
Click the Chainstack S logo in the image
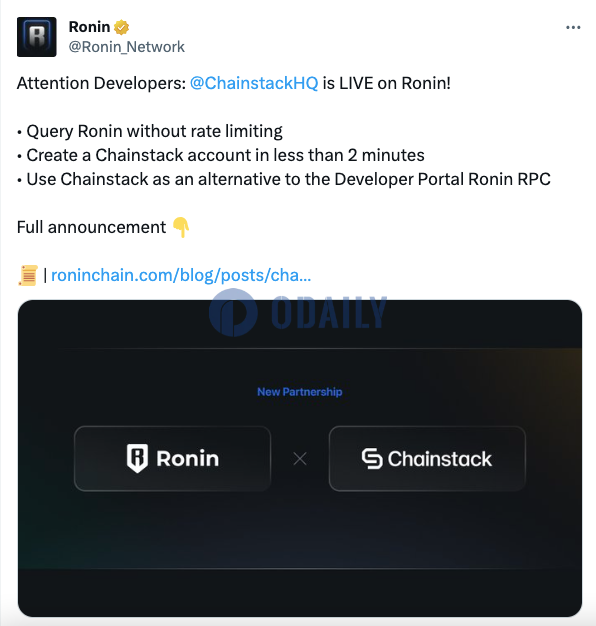372,458
